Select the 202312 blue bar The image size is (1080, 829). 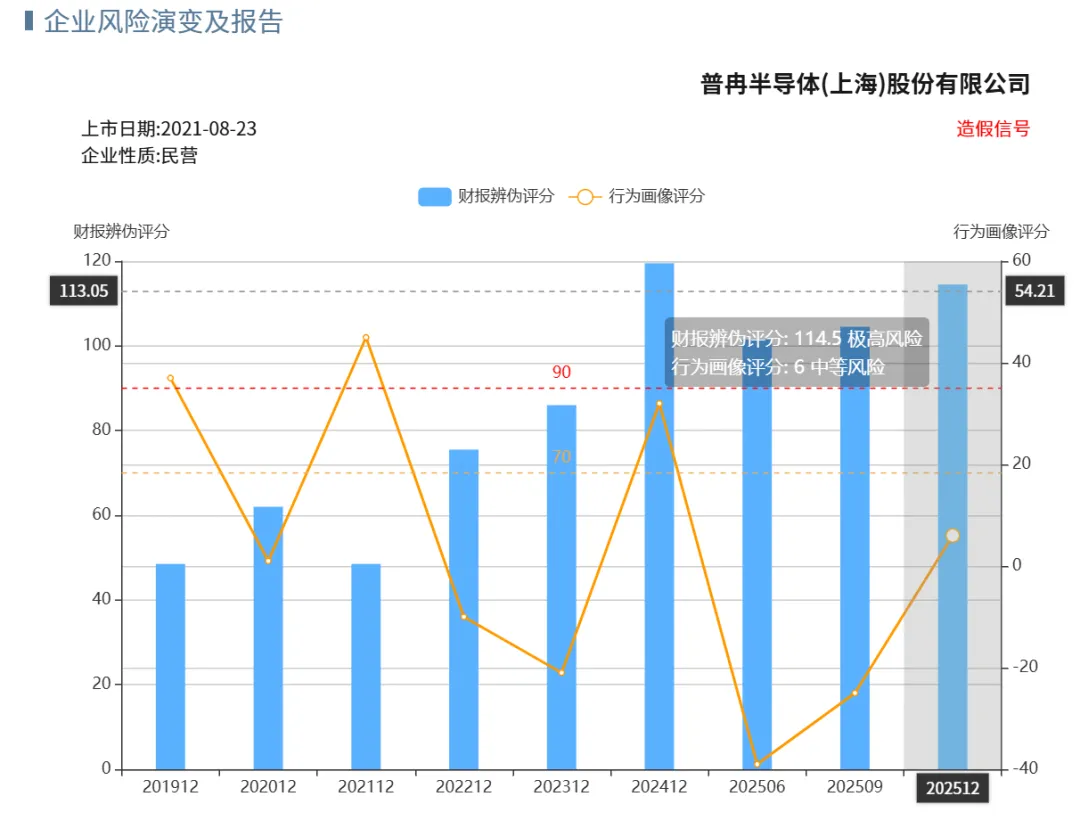coord(561,587)
